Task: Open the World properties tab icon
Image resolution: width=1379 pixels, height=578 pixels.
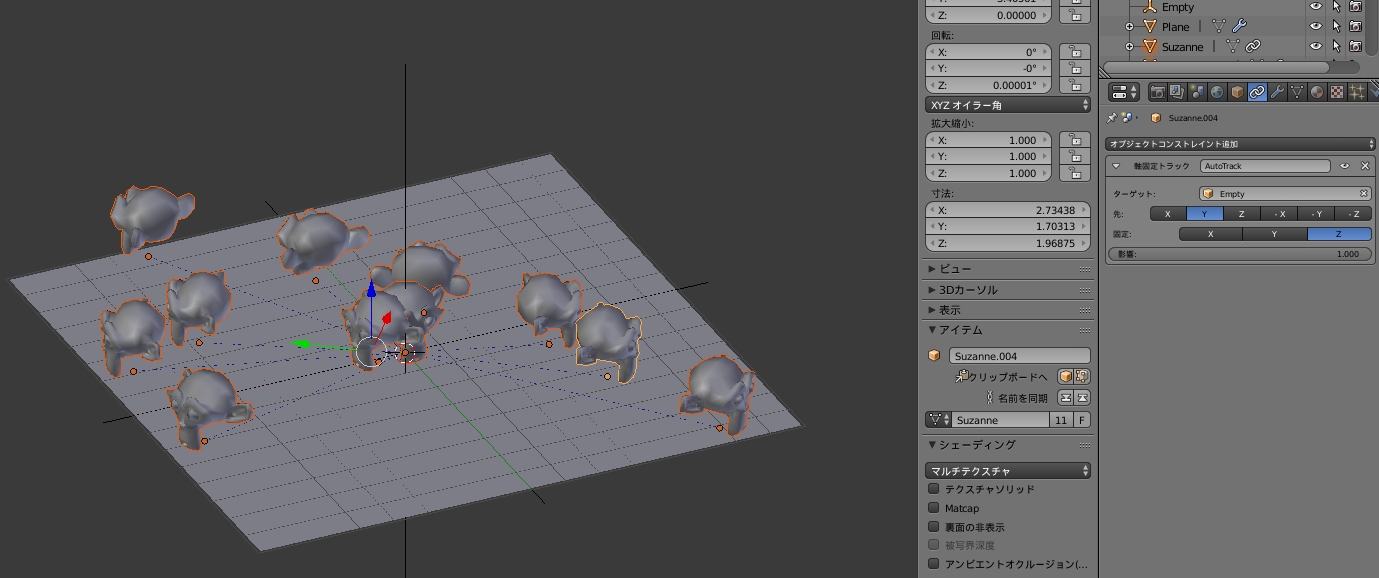Action: point(1217,92)
